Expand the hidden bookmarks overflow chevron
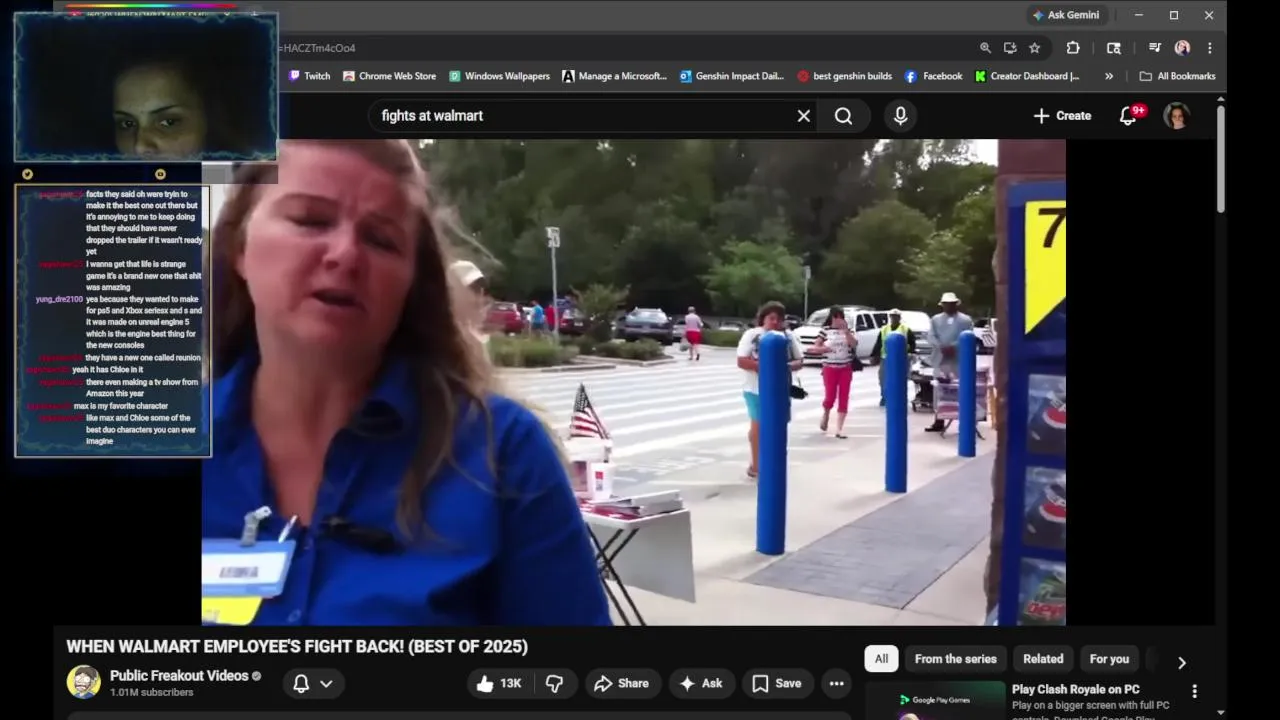This screenshot has width=1280, height=720. tap(1109, 76)
